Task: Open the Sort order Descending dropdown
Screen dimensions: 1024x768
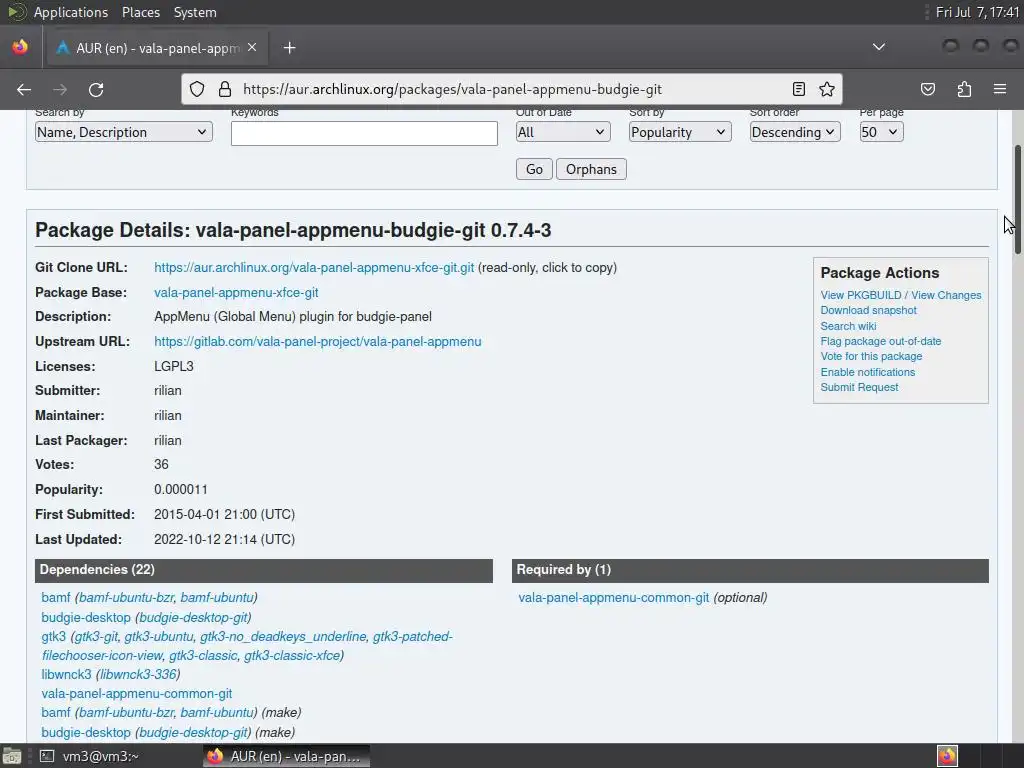Action: pos(795,132)
